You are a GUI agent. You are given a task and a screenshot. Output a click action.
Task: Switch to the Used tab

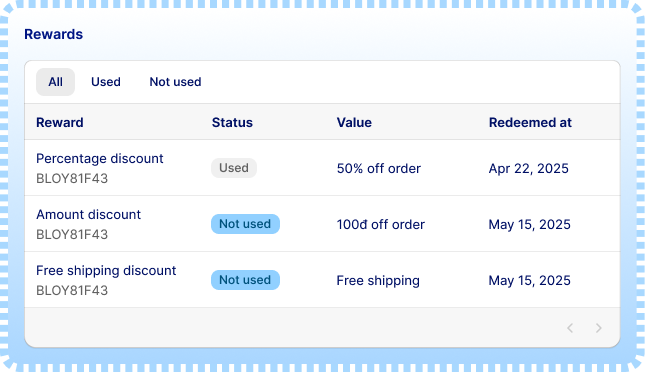pos(106,82)
